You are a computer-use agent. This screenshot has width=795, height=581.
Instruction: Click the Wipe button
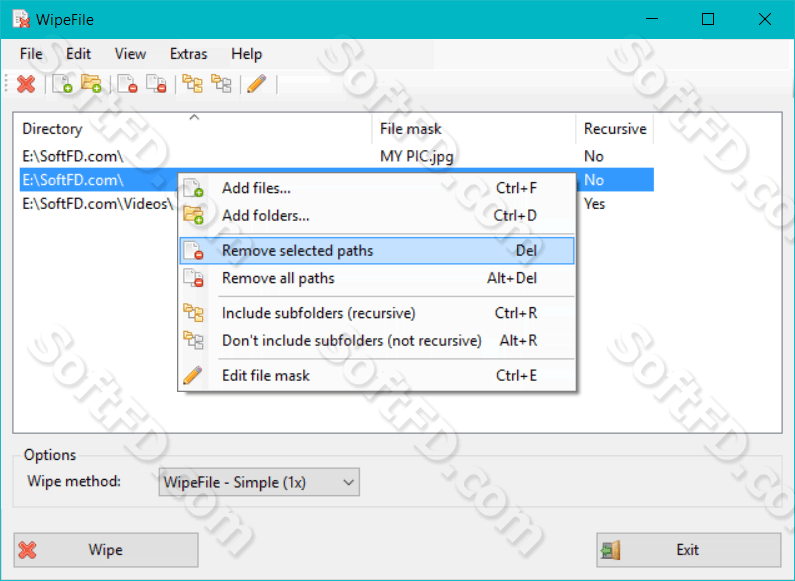coord(106,550)
